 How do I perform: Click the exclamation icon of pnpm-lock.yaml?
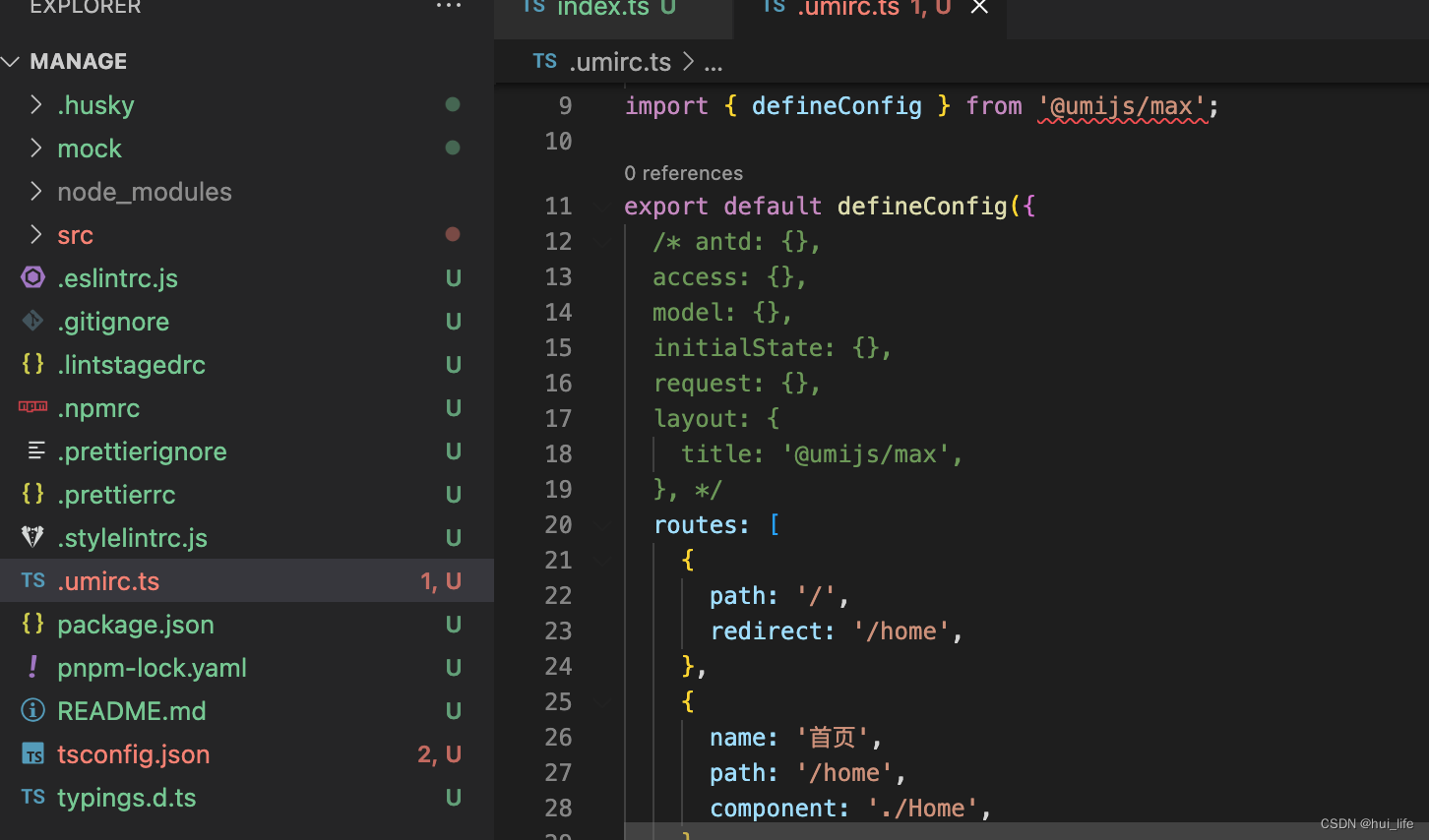[x=32, y=667]
